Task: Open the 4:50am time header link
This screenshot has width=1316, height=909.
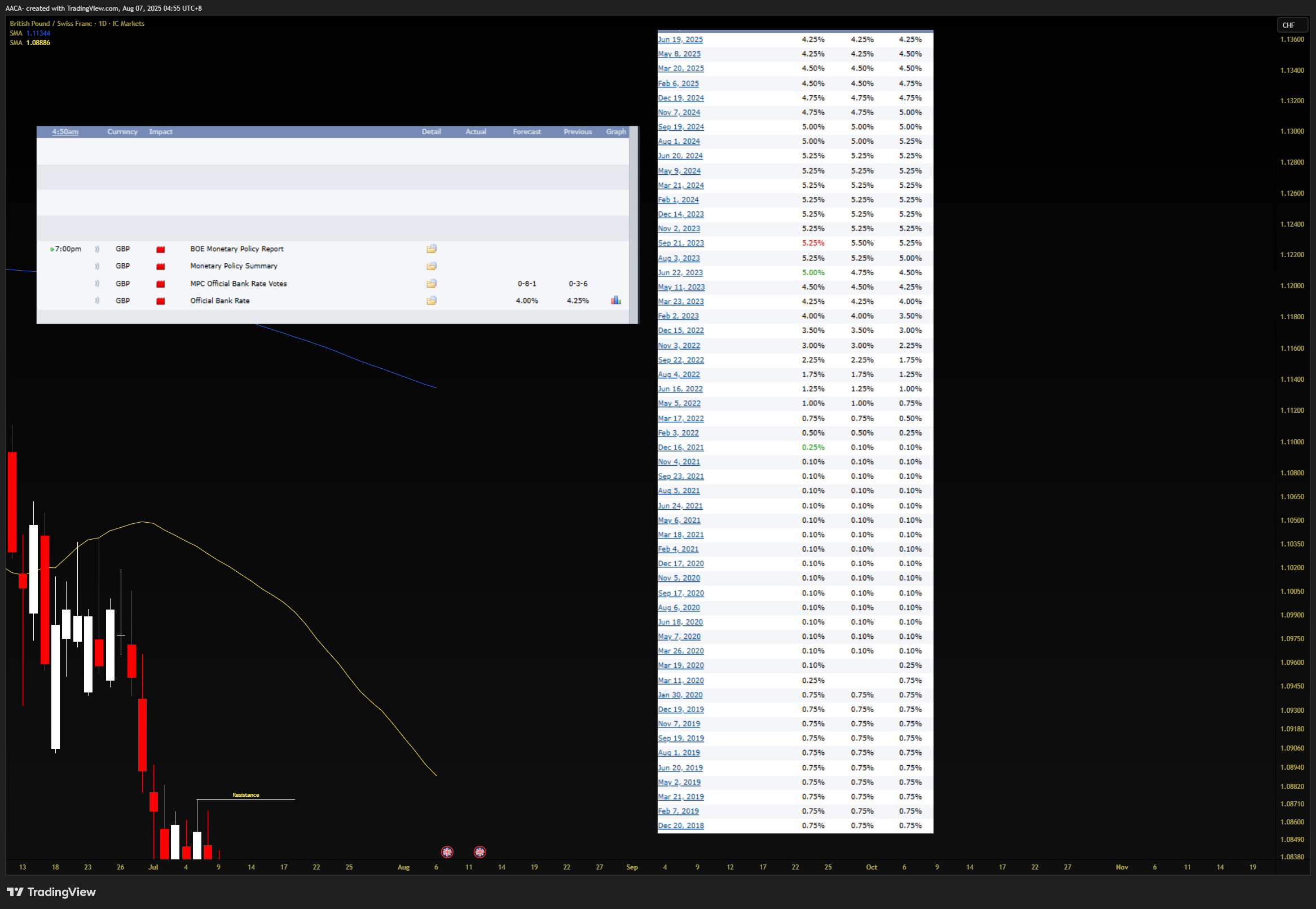Action: tap(65, 131)
